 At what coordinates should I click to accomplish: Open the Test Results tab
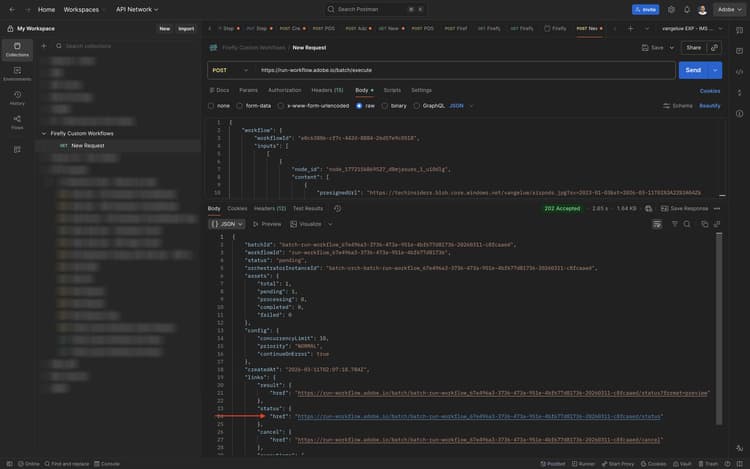pyautogui.click(x=308, y=208)
